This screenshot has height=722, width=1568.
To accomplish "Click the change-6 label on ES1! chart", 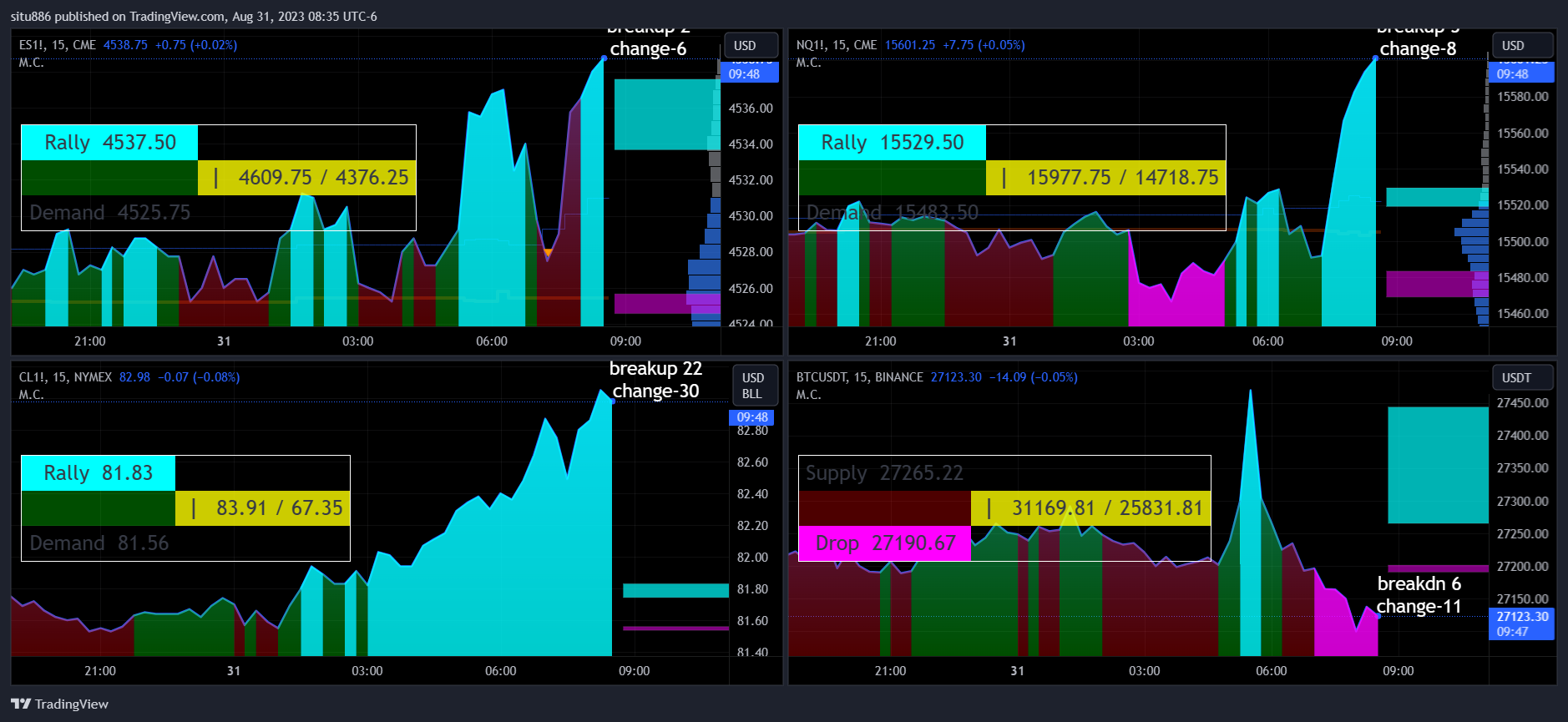I will point(648,49).
